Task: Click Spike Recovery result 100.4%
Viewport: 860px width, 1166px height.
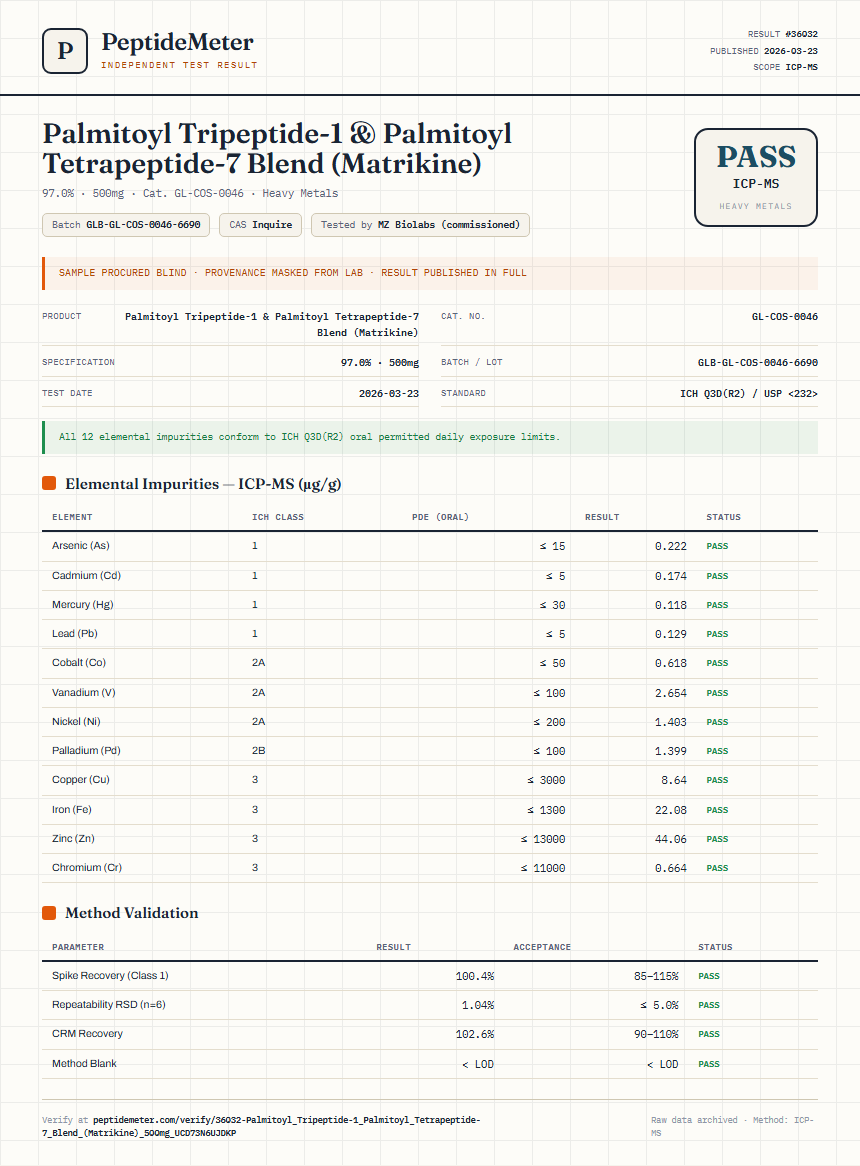Action: [475, 976]
